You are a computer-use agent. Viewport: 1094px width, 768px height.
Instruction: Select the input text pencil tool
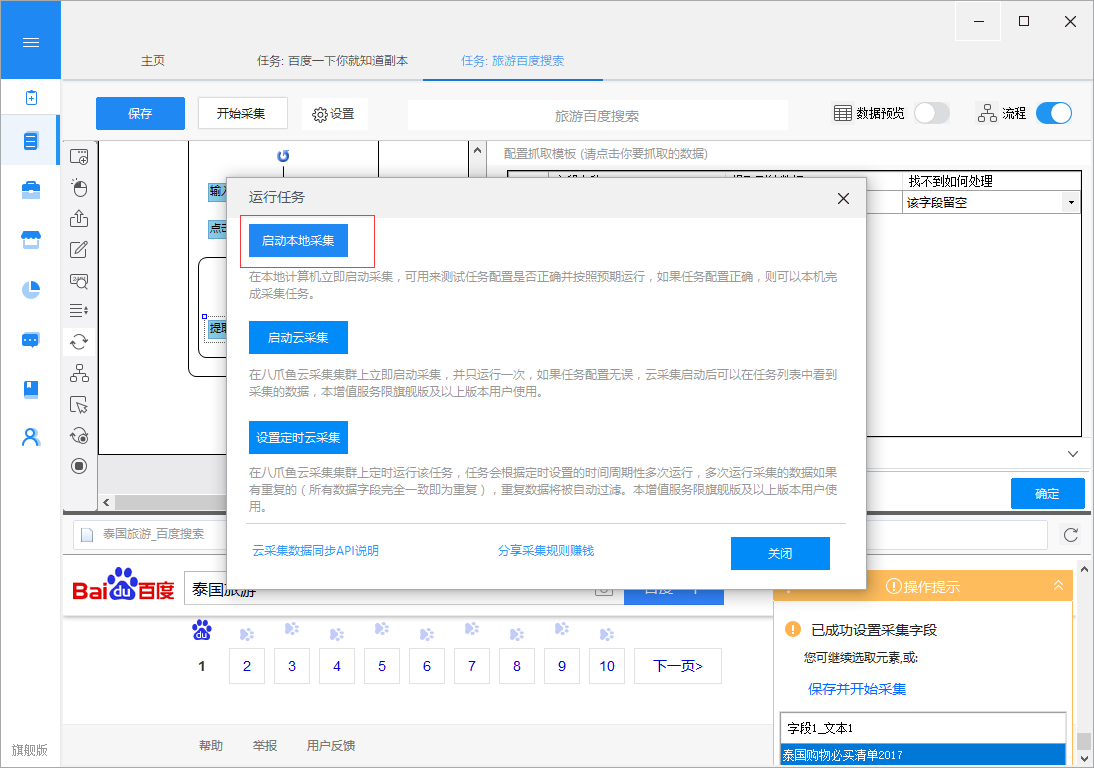(79, 249)
